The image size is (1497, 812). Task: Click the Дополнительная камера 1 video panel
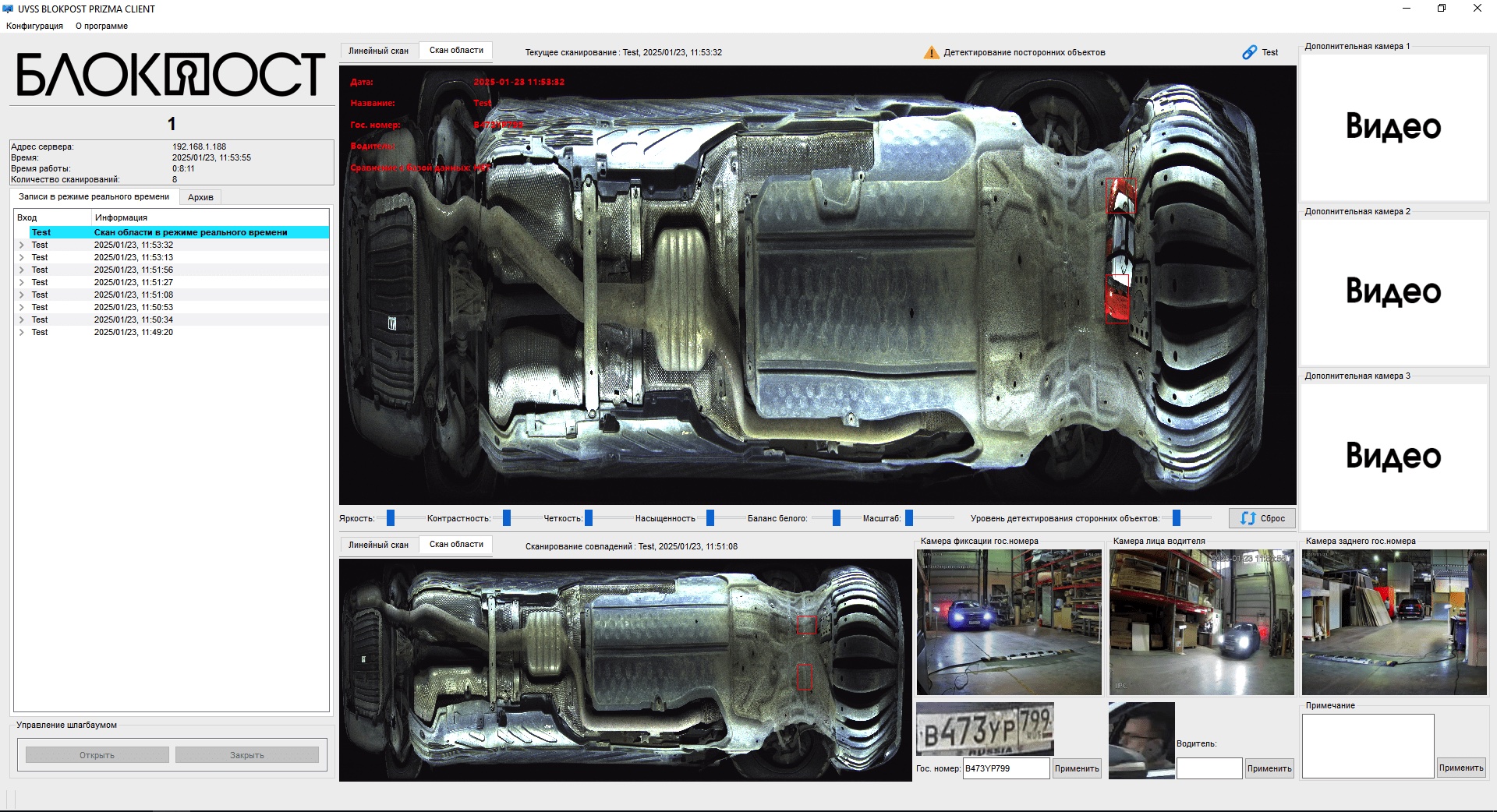[1393, 127]
